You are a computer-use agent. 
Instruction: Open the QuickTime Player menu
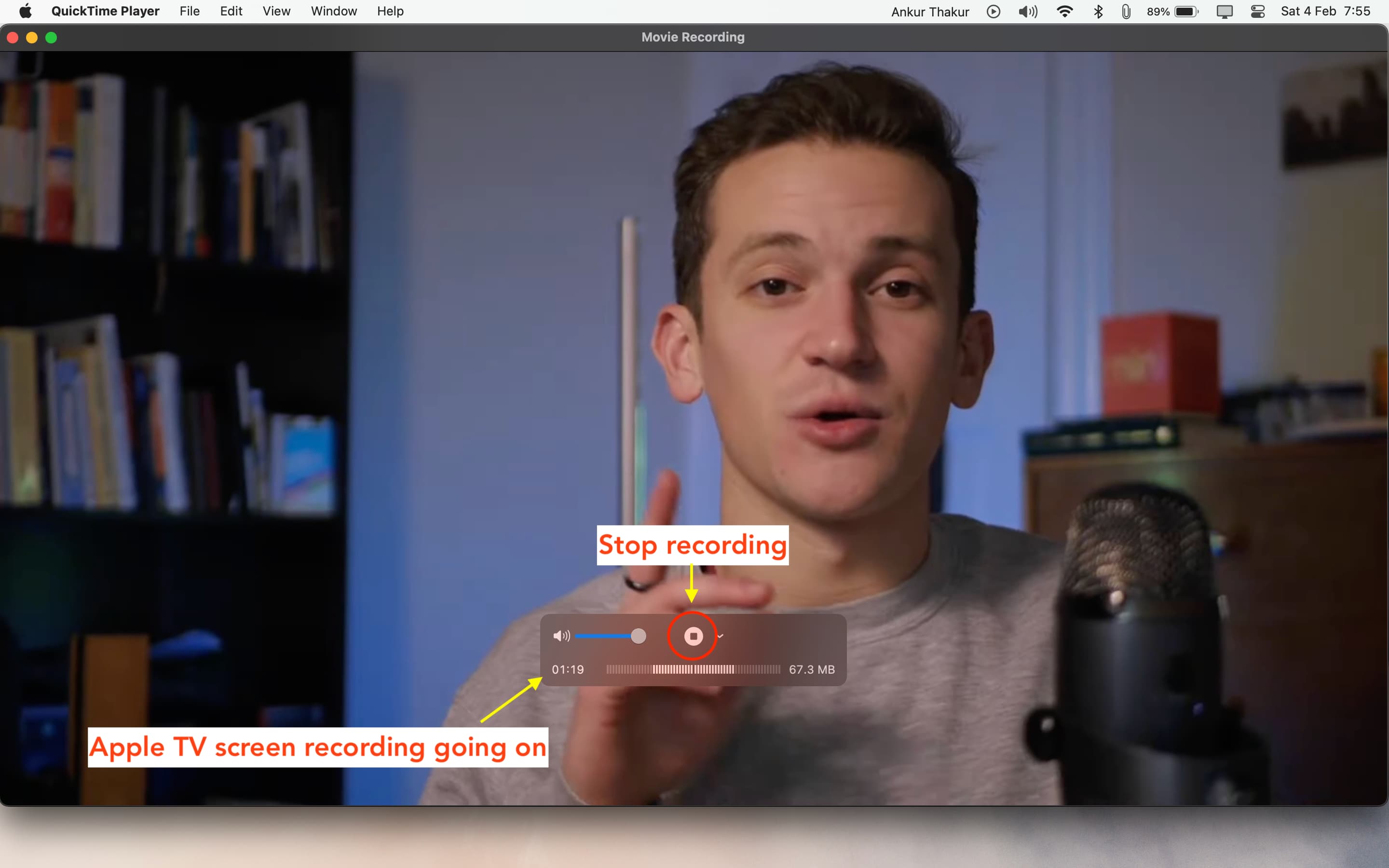pos(105,12)
